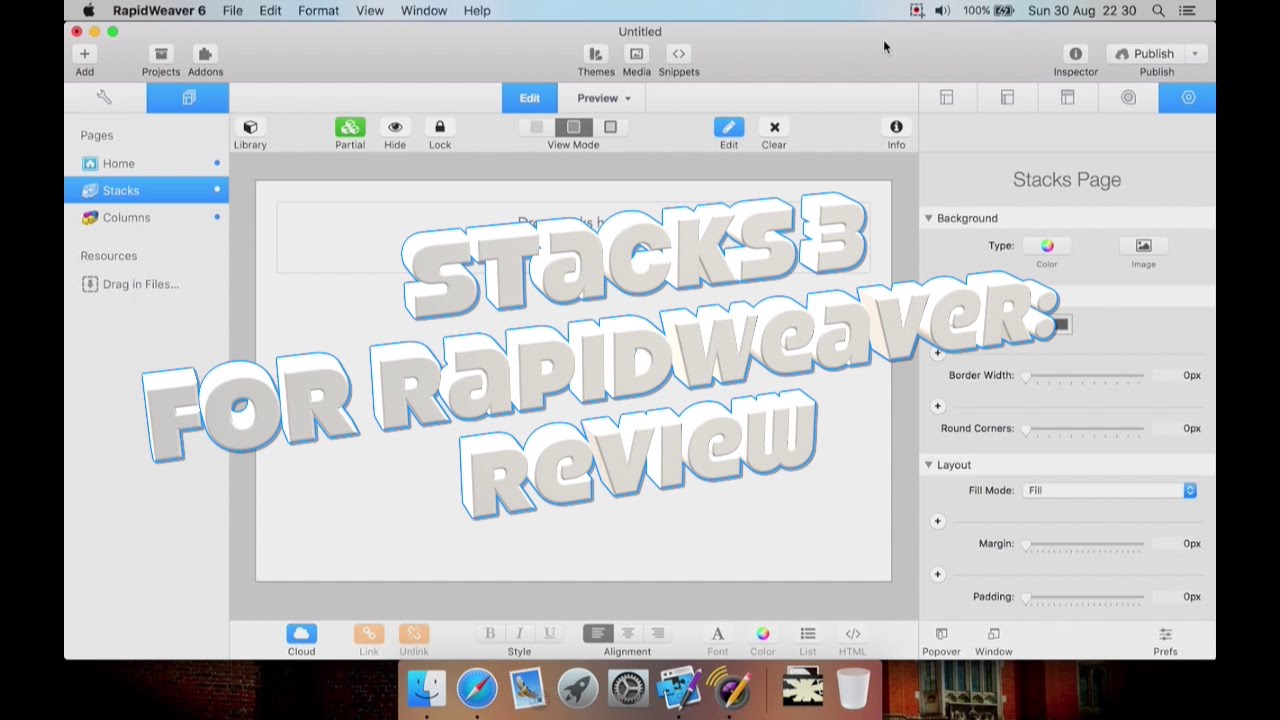The height and width of the screenshot is (720, 1280).
Task: Adjust the Margin slider
Action: tap(1084, 544)
